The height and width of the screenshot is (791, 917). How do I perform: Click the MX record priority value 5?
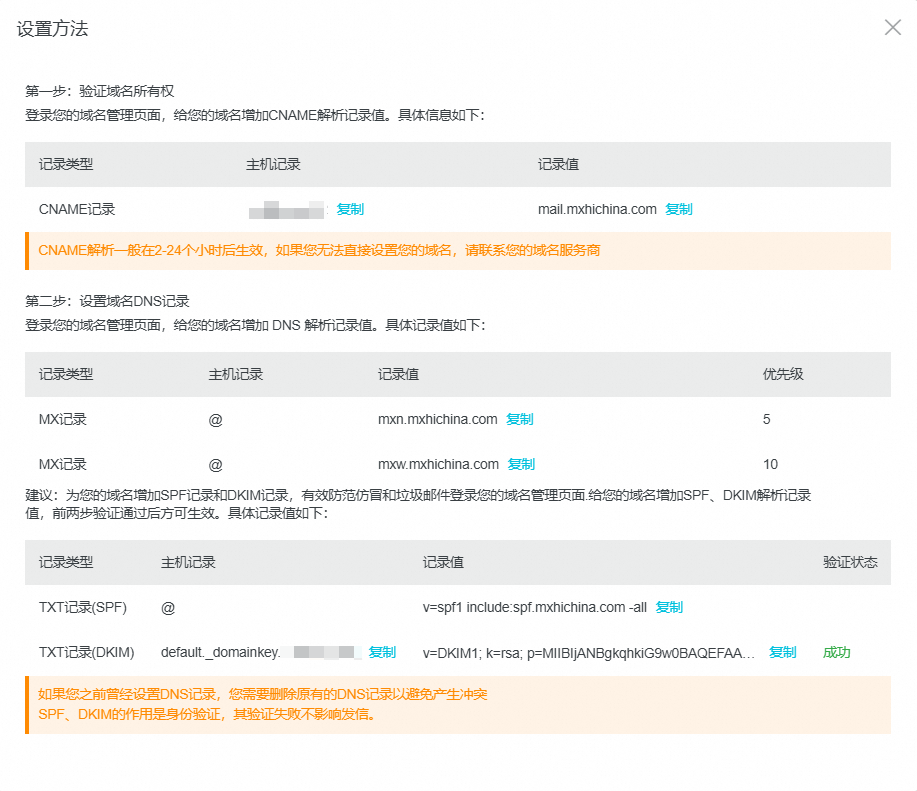tap(766, 419)
